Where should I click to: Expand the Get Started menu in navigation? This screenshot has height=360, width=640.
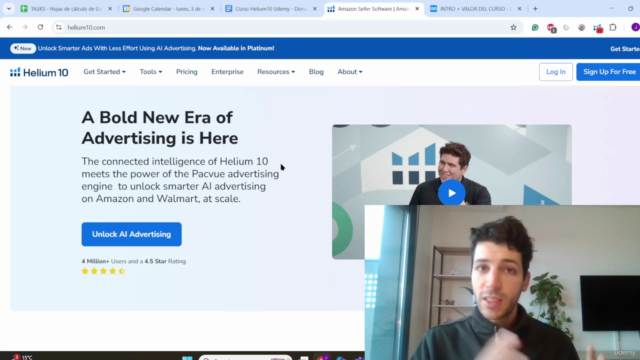point(104,72)
